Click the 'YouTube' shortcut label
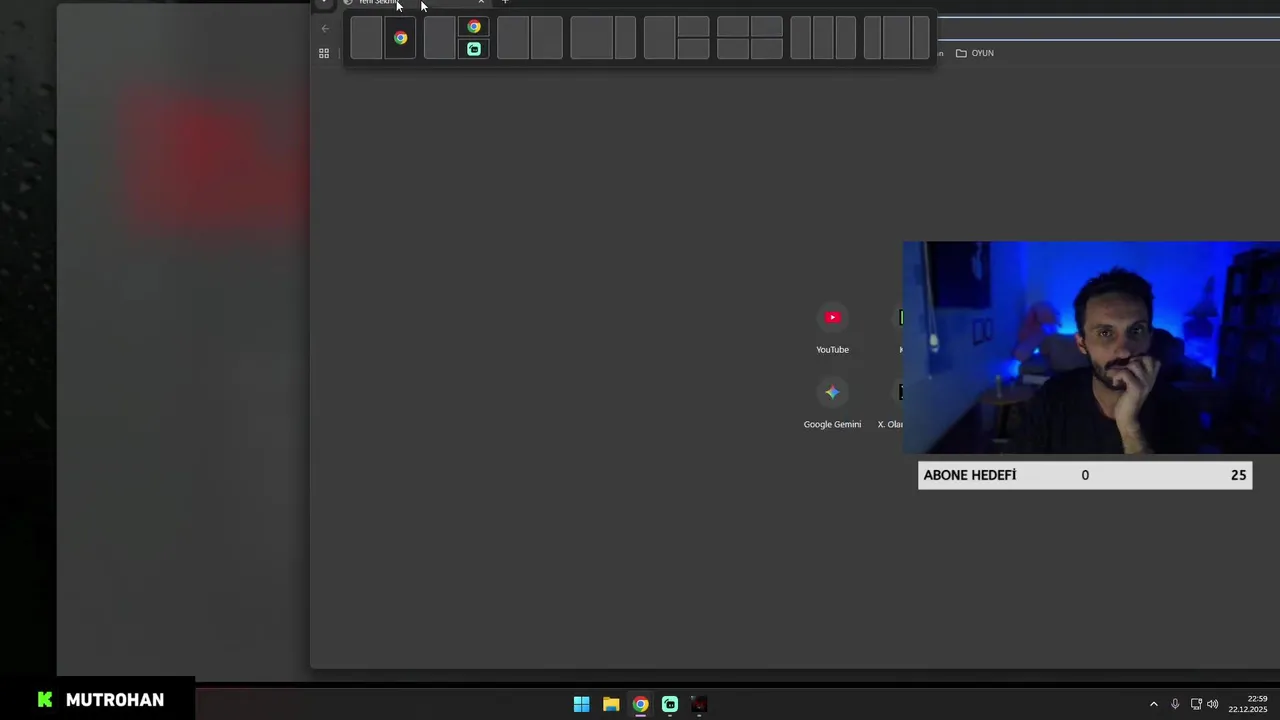 pos(832,349)
